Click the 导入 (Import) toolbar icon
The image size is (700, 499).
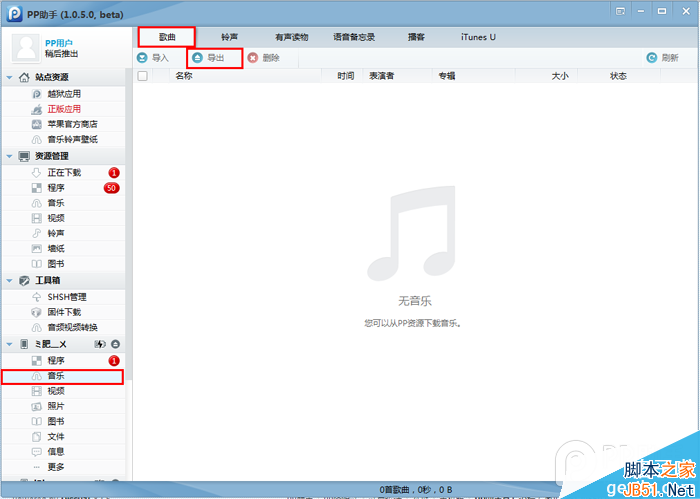pyautogui.click(x=143, y=58)
